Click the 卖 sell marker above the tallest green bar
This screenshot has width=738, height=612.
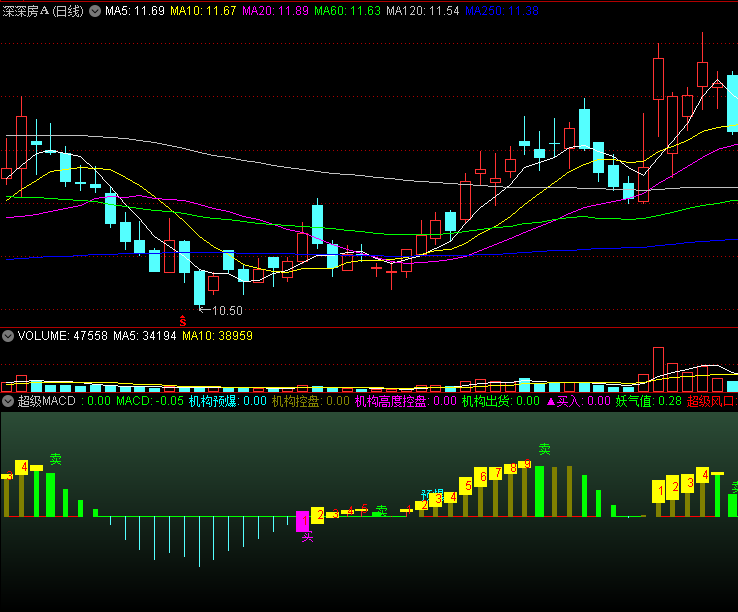545,449
